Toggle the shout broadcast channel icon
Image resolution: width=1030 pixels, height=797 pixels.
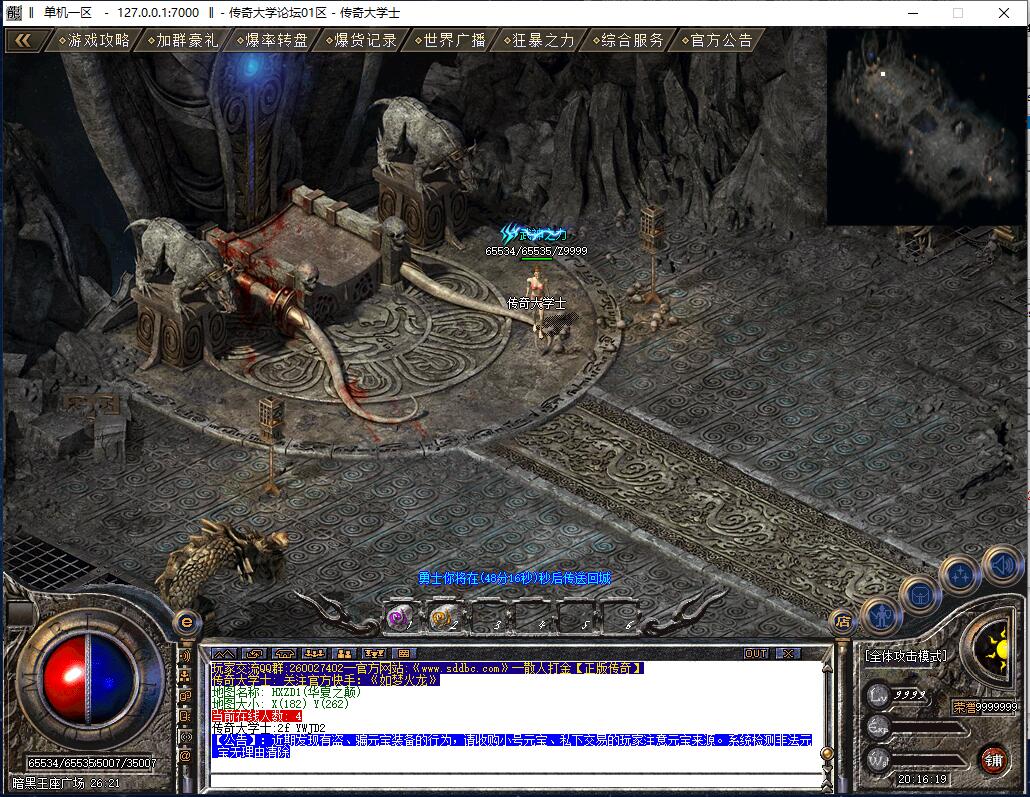[x=185, y=737]
